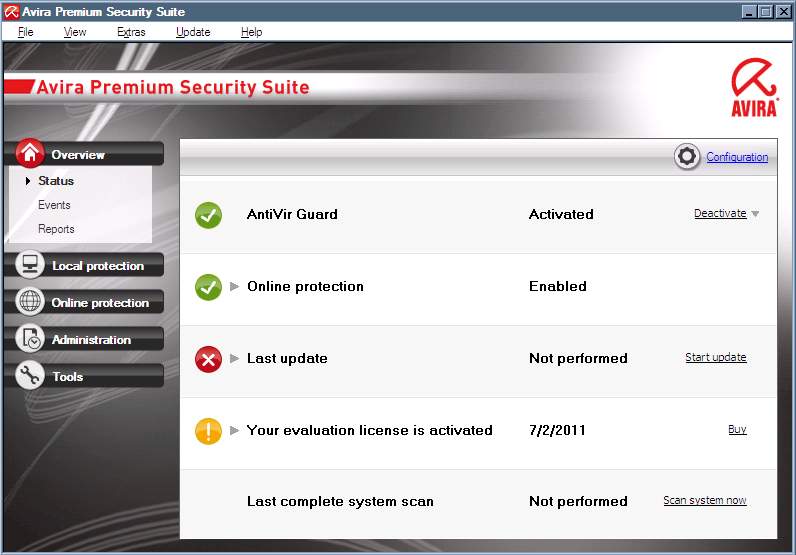The width and height of the screenshot is (796, 555).
Task: Expand the Online protection row arrow
Action: point(235,286)
